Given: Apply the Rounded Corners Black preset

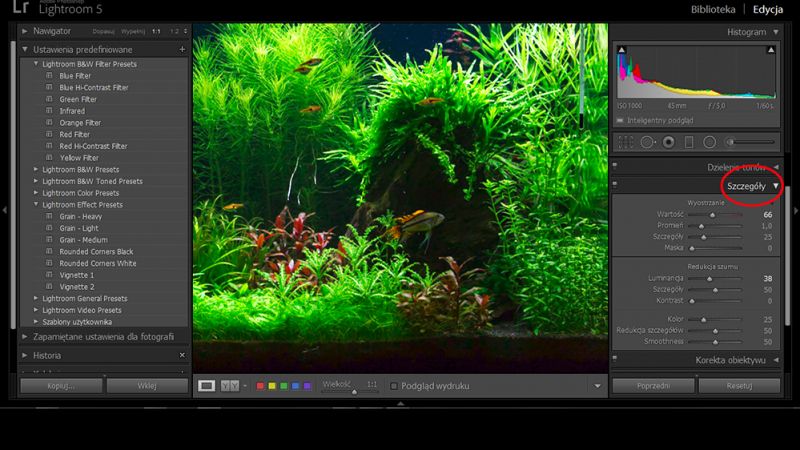Looking at the screenshot, I should click(96, 252).
